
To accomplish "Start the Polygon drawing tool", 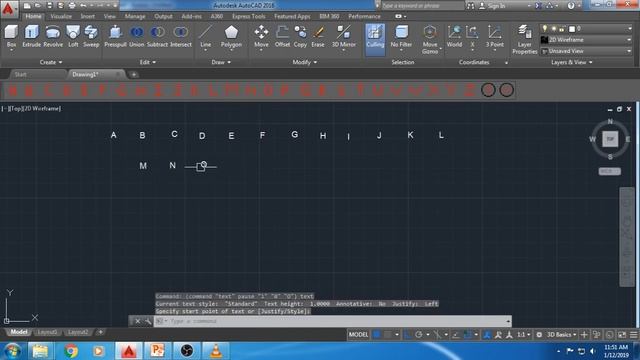I will 231,37.
